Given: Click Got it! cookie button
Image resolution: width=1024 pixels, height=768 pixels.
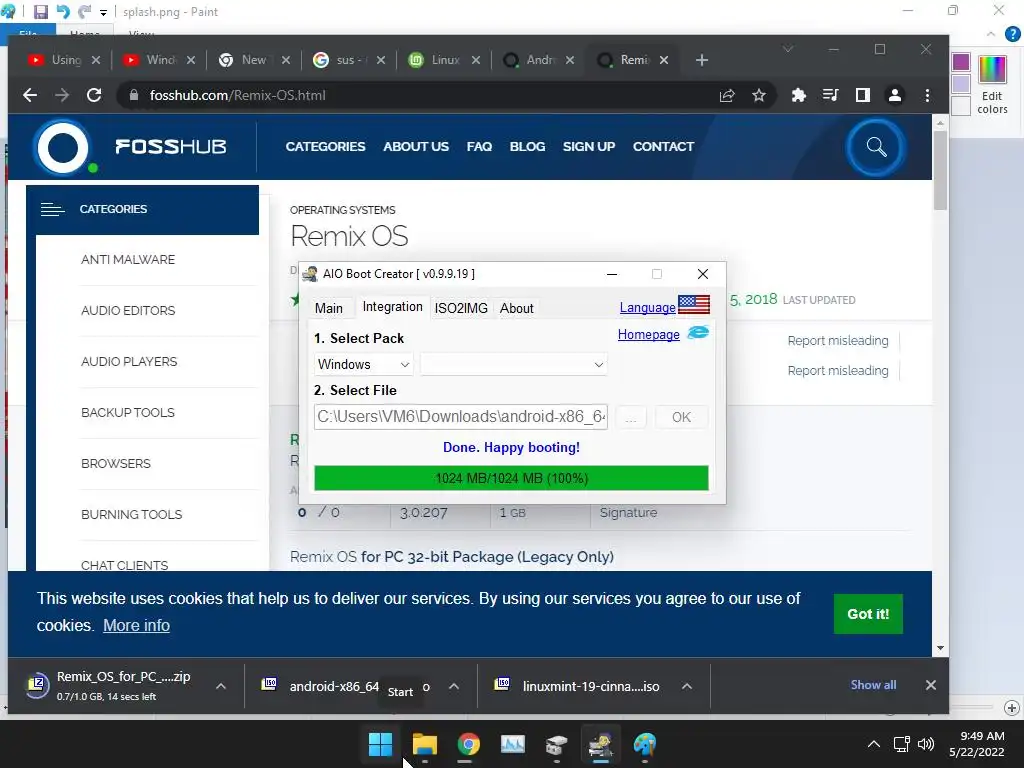Looking at the screenshot, I should [x=868, y=614].
